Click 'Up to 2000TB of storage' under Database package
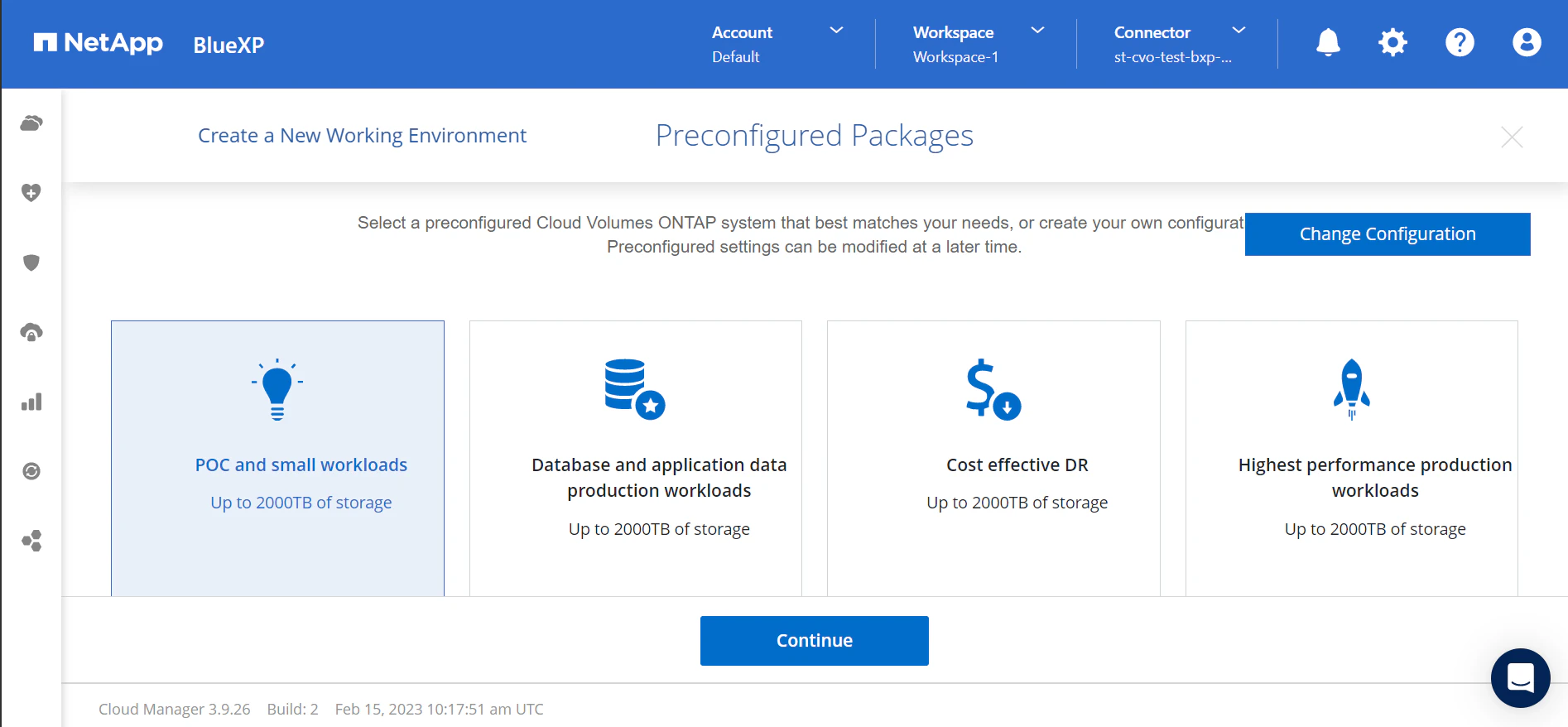Image resolution: width=1568 pixels, height=727 pixels. (659, 530)
